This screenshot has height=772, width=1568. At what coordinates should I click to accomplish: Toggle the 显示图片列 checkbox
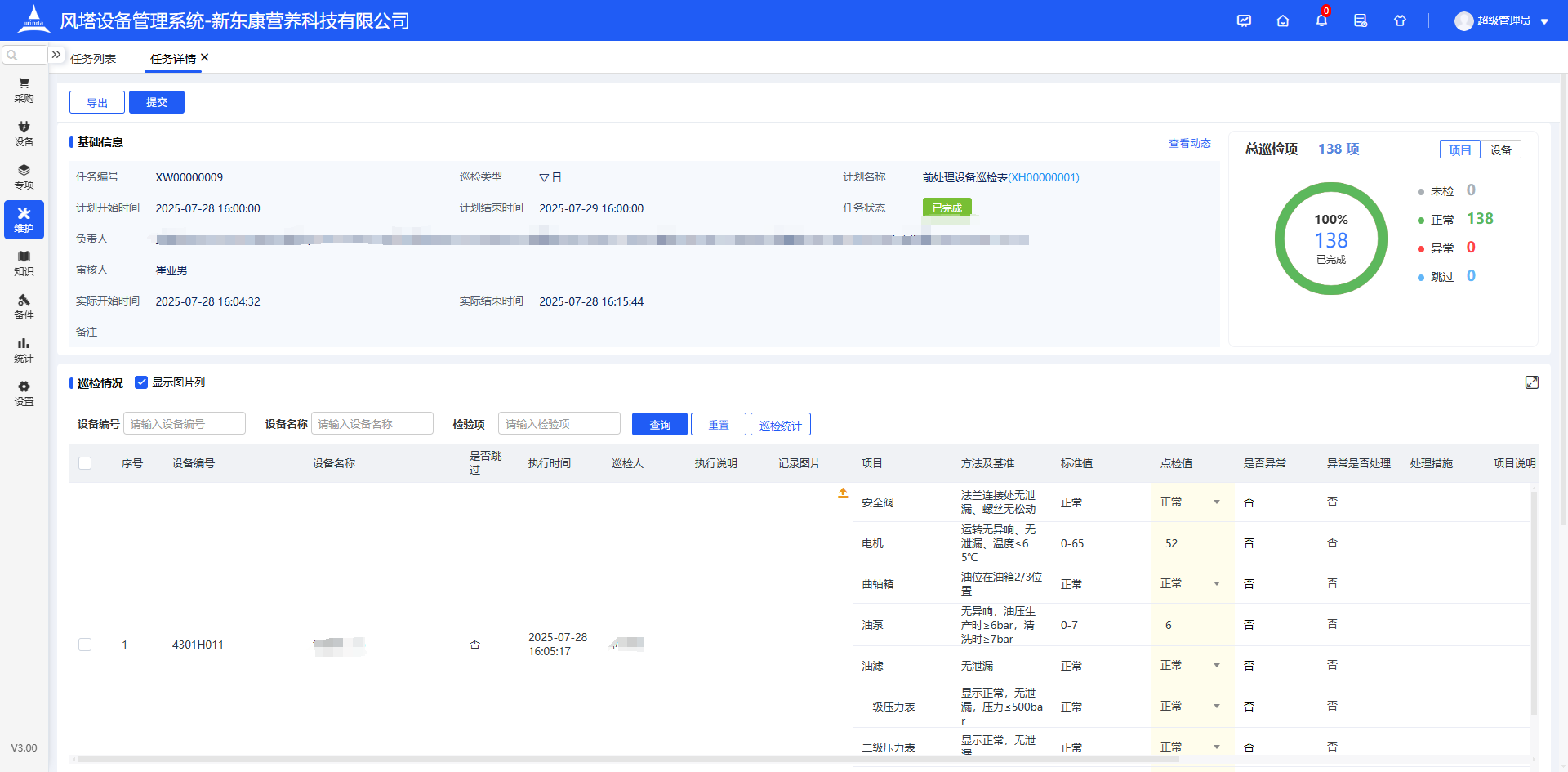pos(142,382)
